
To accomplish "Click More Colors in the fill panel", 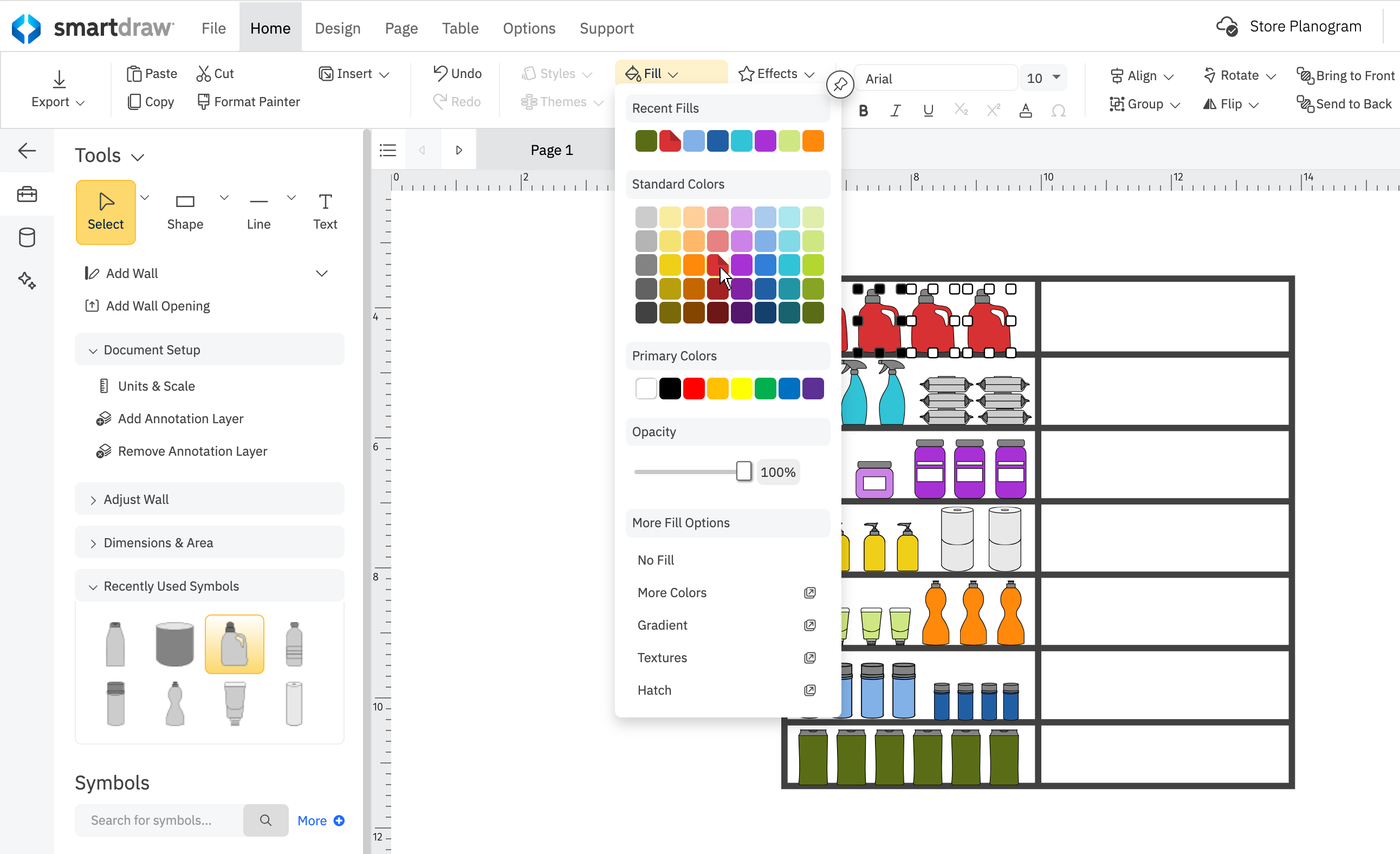I will (x=672, y=592).
